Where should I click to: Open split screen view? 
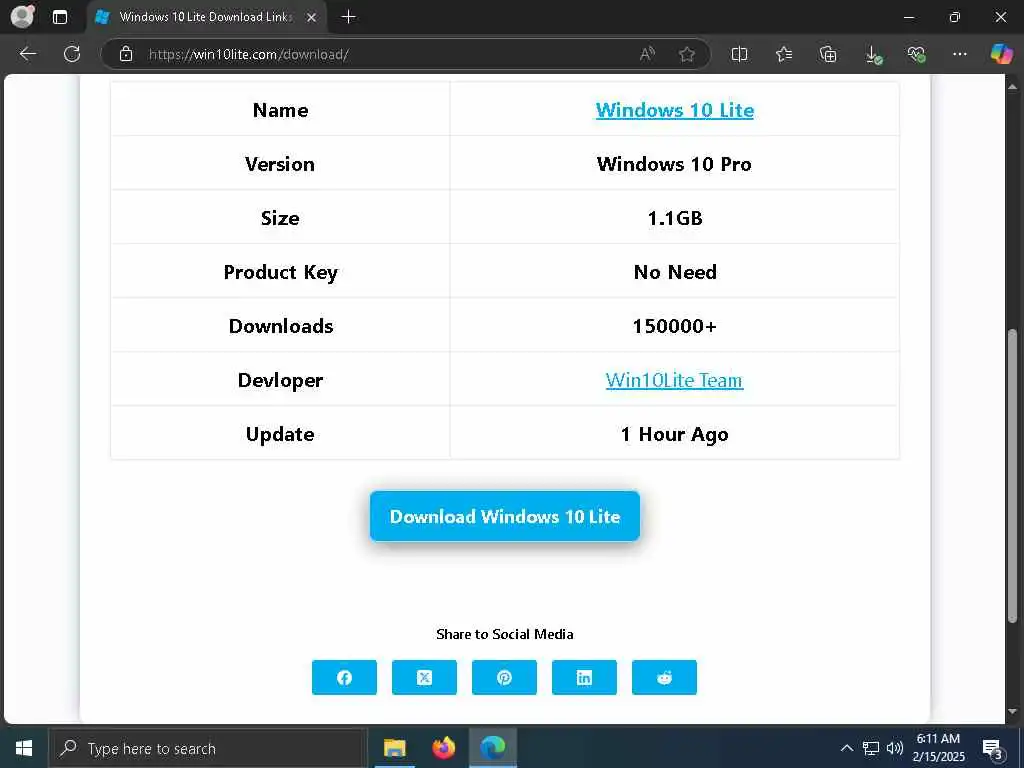739,54
